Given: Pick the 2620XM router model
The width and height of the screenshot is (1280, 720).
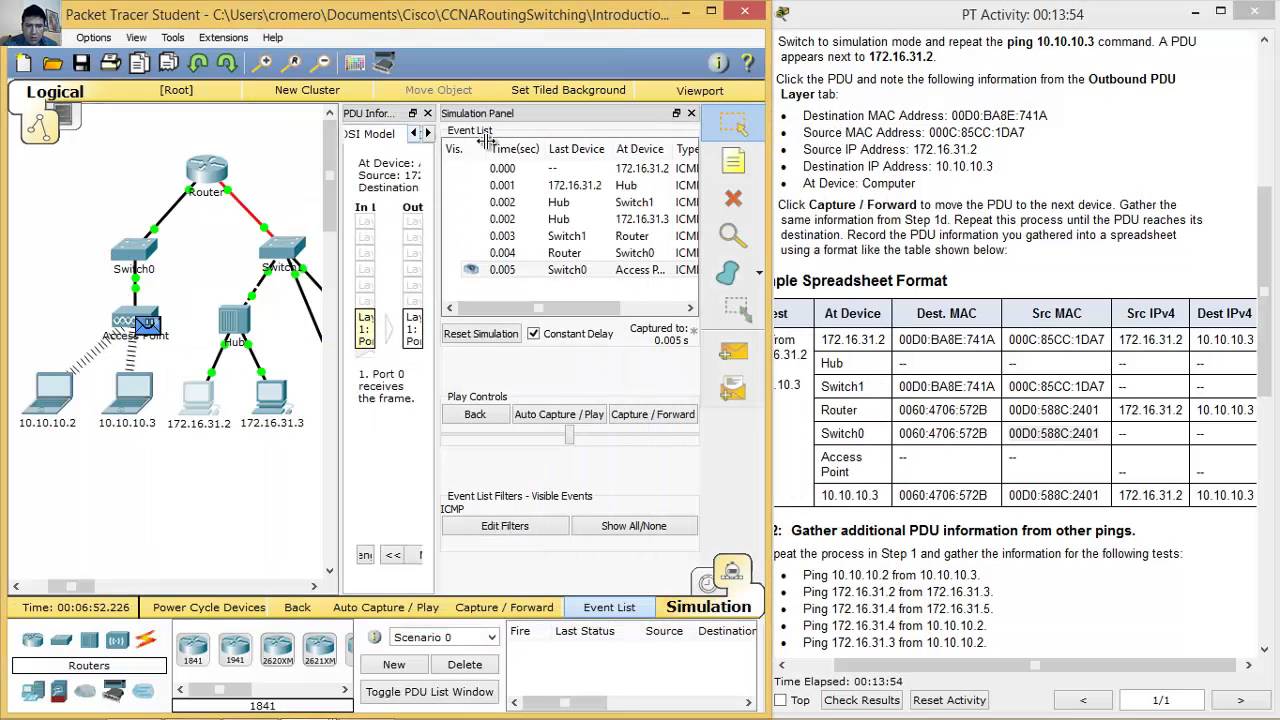Looking at the screenshot, I should [277, 650].
